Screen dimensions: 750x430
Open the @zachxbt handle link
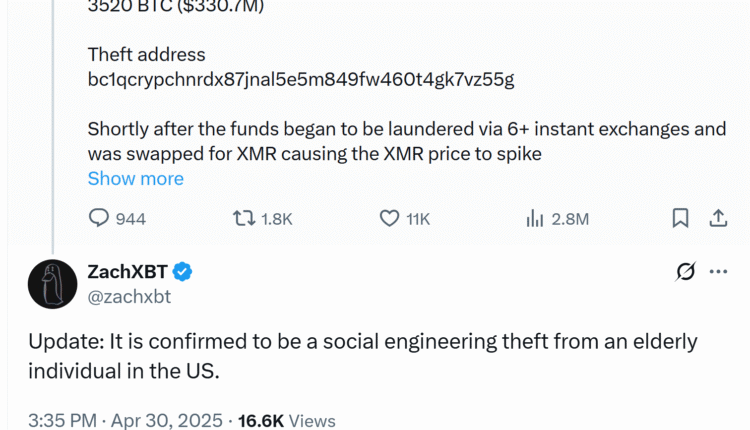click(129, 296)
